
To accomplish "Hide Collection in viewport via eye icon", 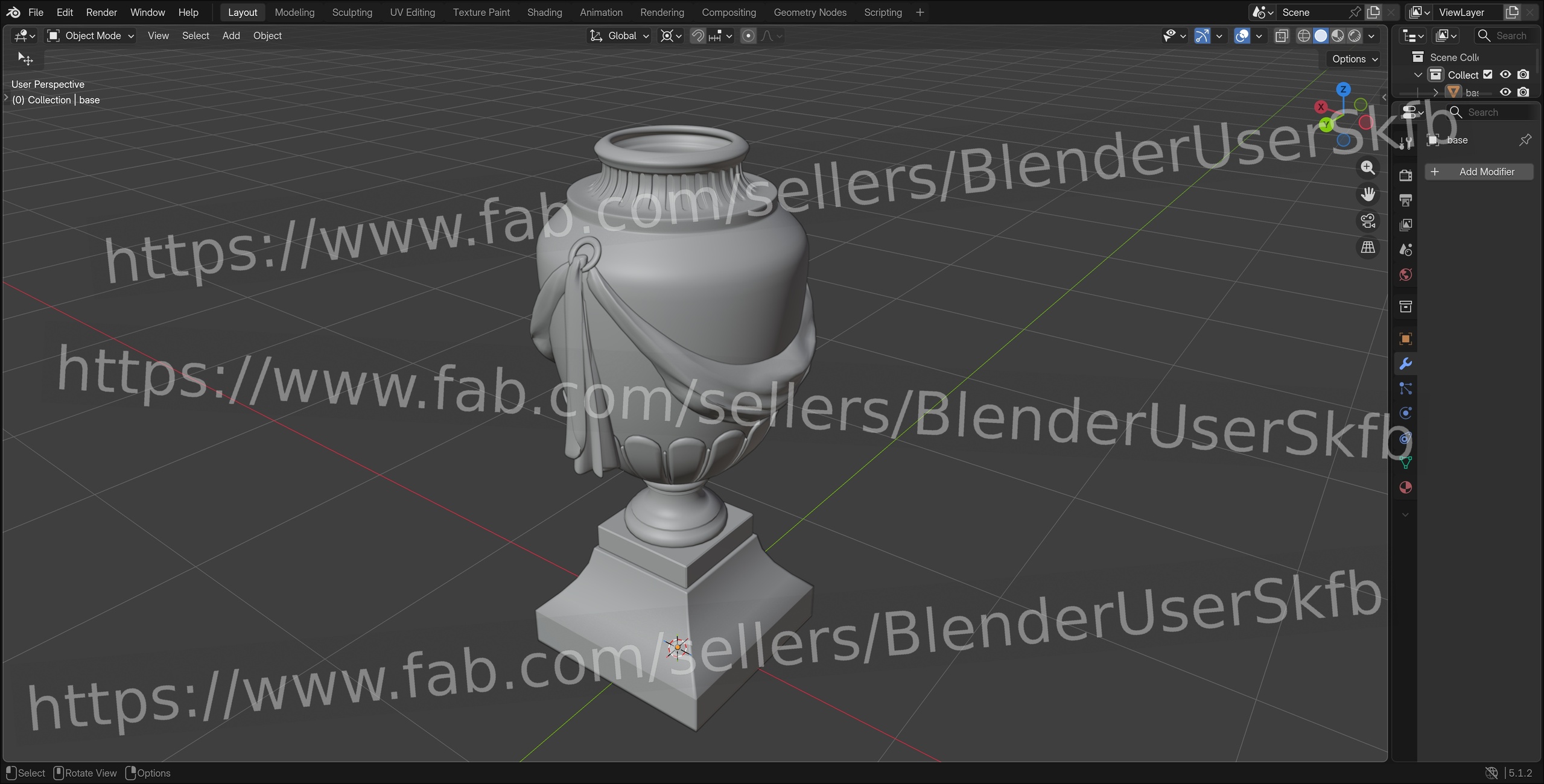I will coord(1505,75).
